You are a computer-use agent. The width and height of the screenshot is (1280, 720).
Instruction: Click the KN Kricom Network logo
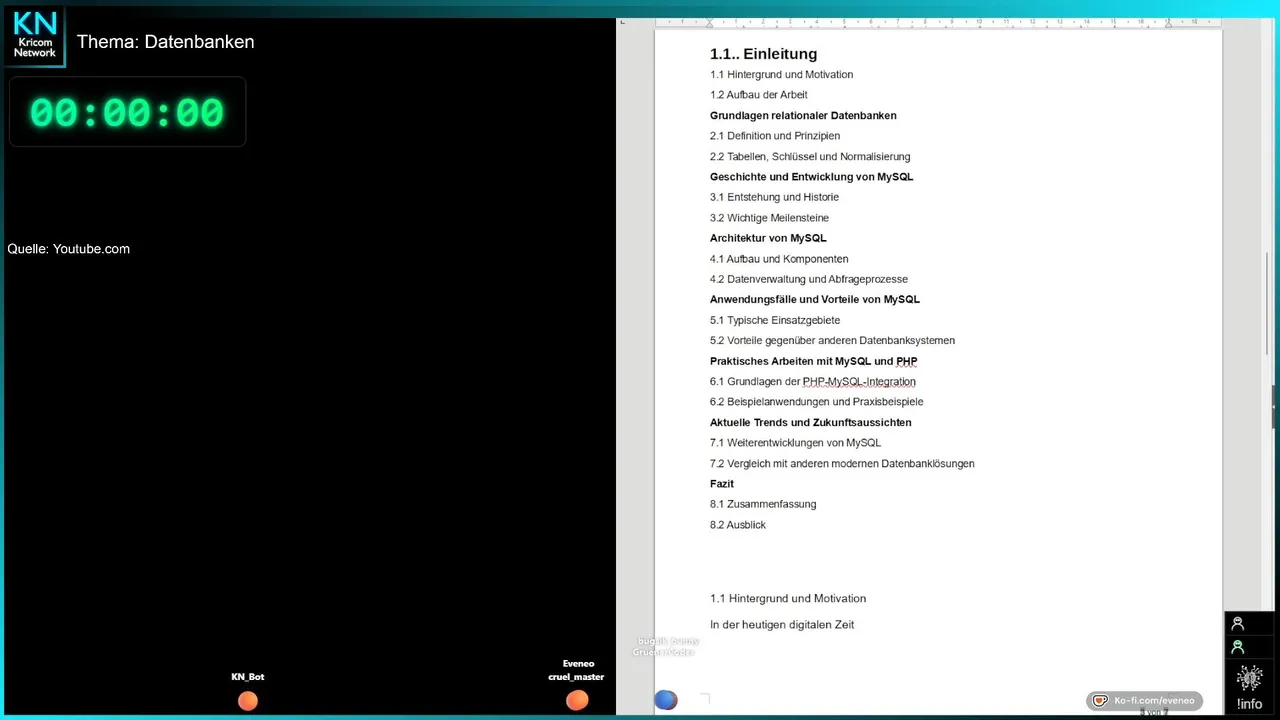[35, 37]
